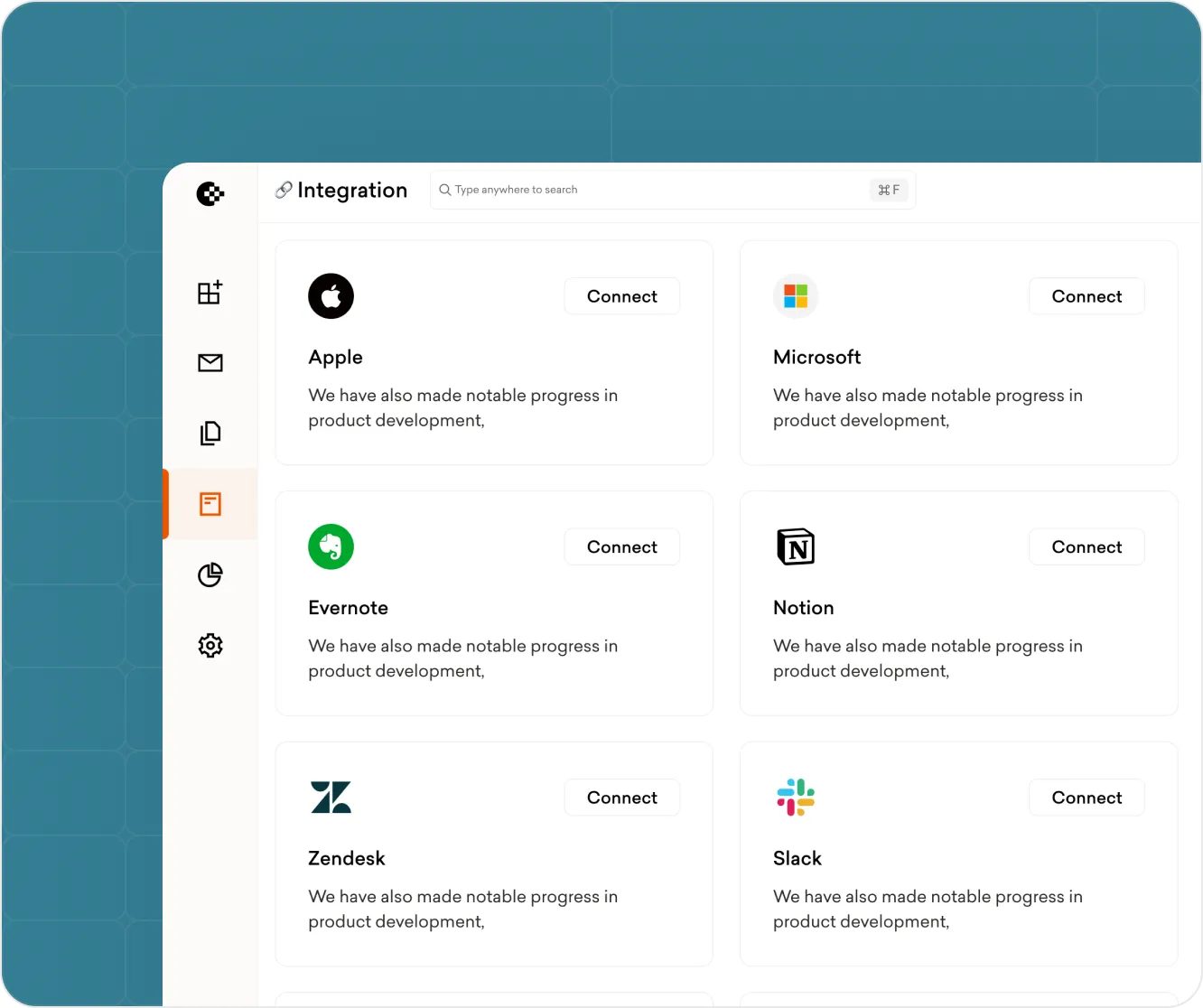Click the Slack logo icon
1203x1008 pixels.
(x=796, y=798)
